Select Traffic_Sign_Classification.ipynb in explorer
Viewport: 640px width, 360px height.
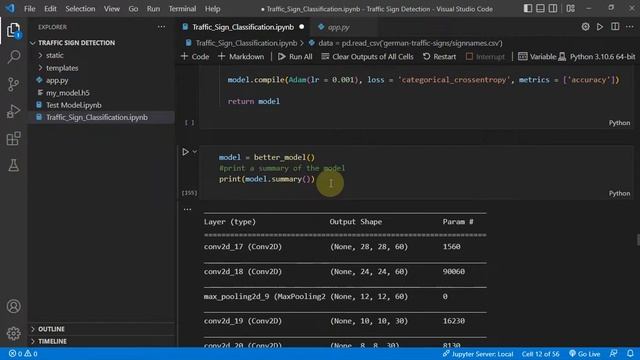97,117
